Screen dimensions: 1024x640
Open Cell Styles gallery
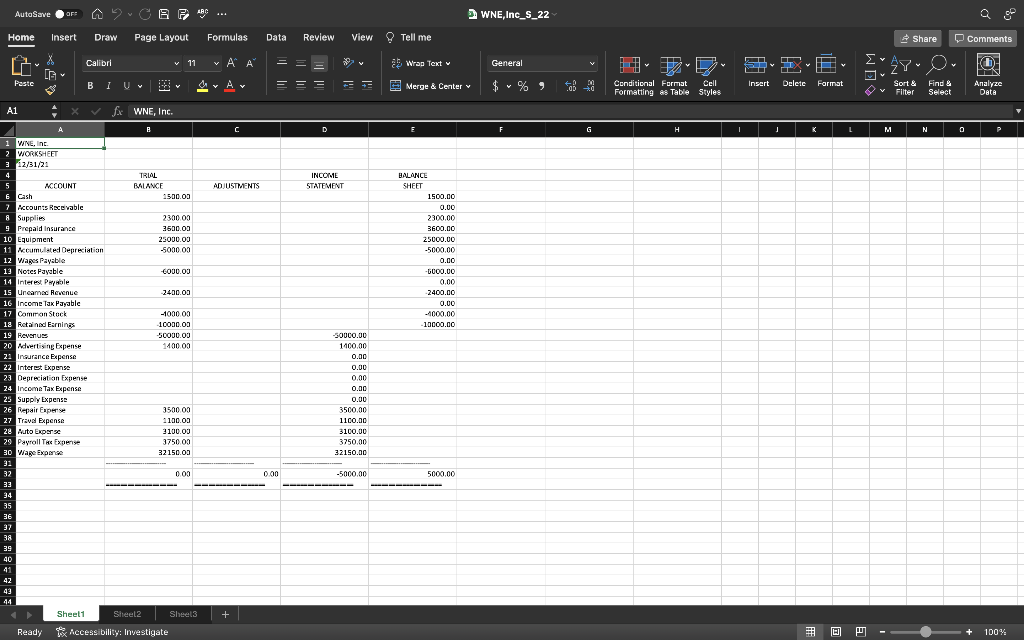[x=710, y=76]
